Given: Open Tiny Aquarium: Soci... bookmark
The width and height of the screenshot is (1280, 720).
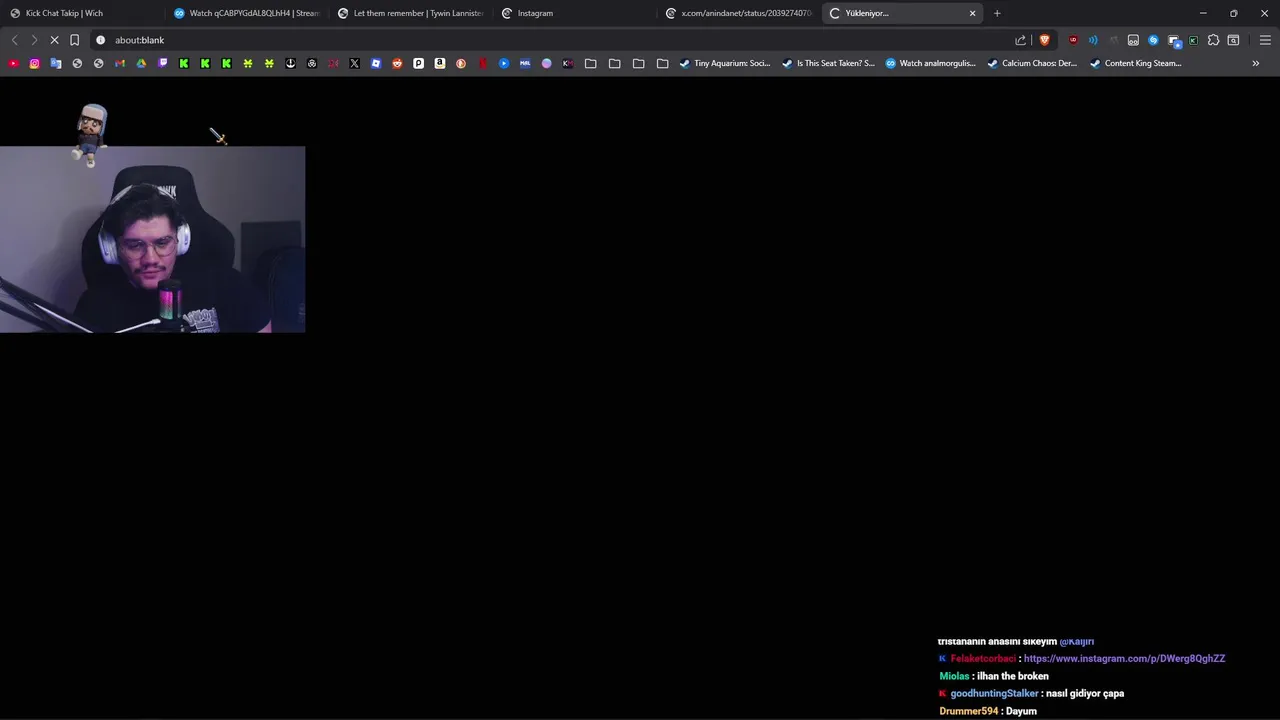Looking at the screenshot, I should pos(725,63).
